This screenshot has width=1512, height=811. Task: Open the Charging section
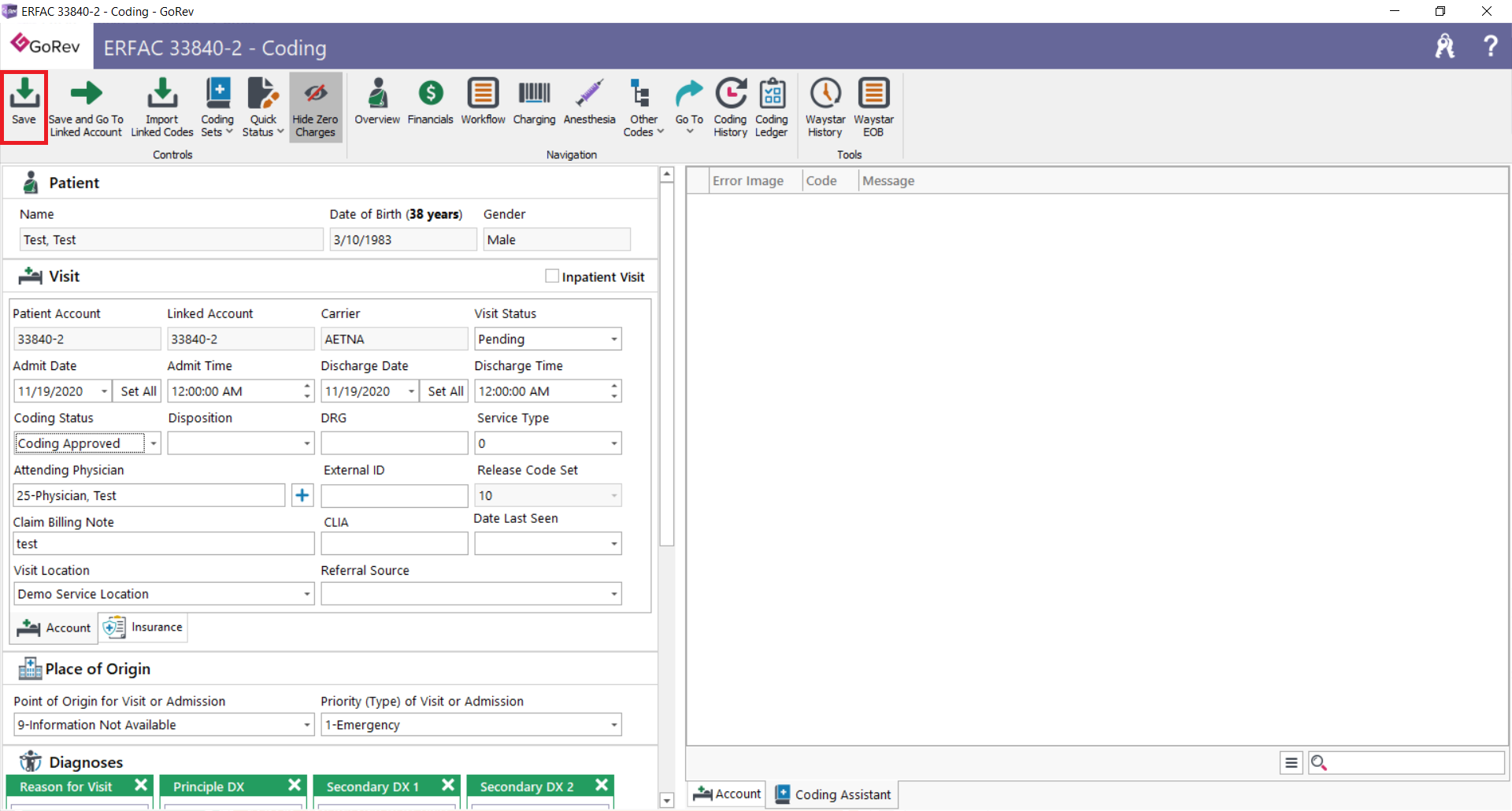(x=534, y=102)
